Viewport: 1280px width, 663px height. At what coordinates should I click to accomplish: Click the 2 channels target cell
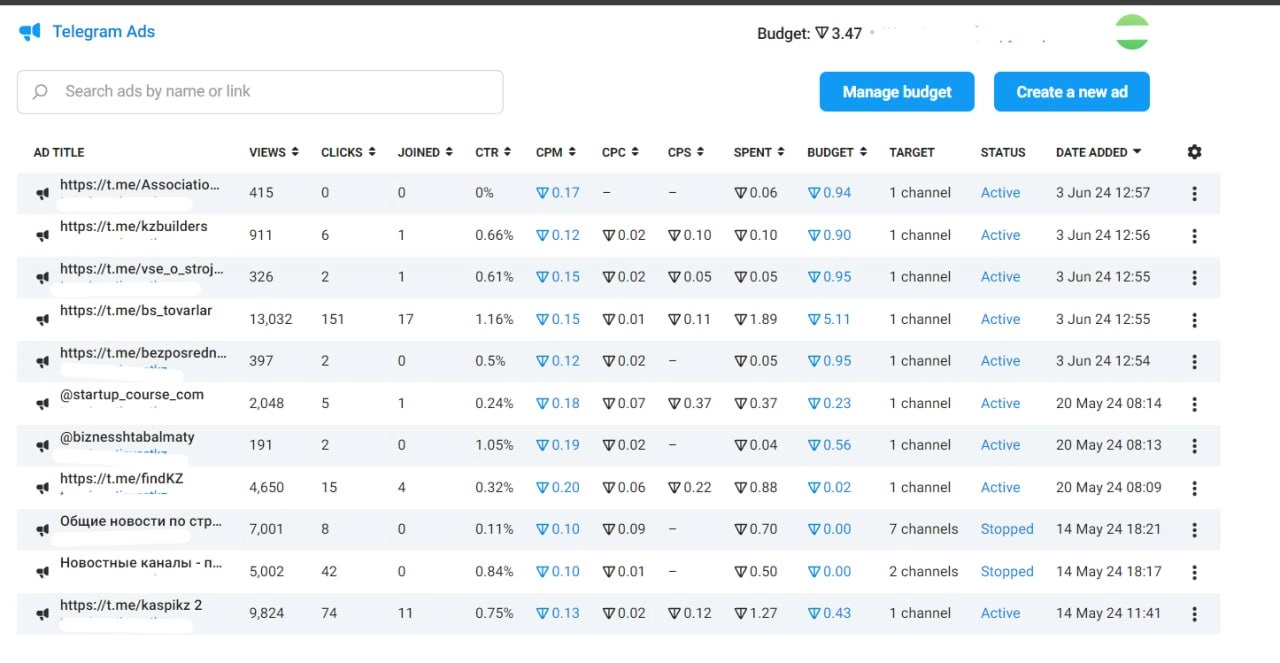[924, 571]
